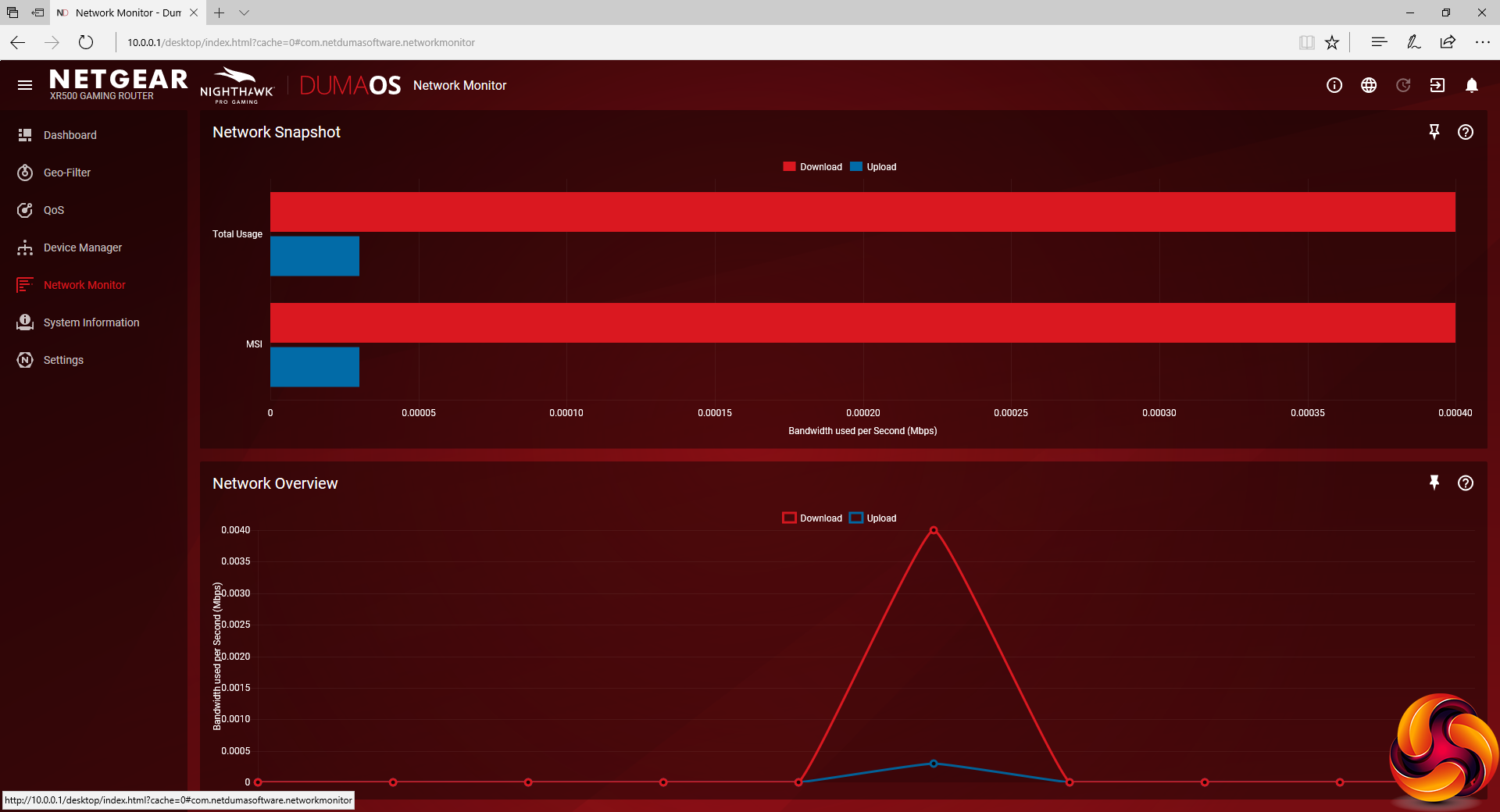Add page to favorites with star icon
The image size is (1500, 812).
(1332, 42)
